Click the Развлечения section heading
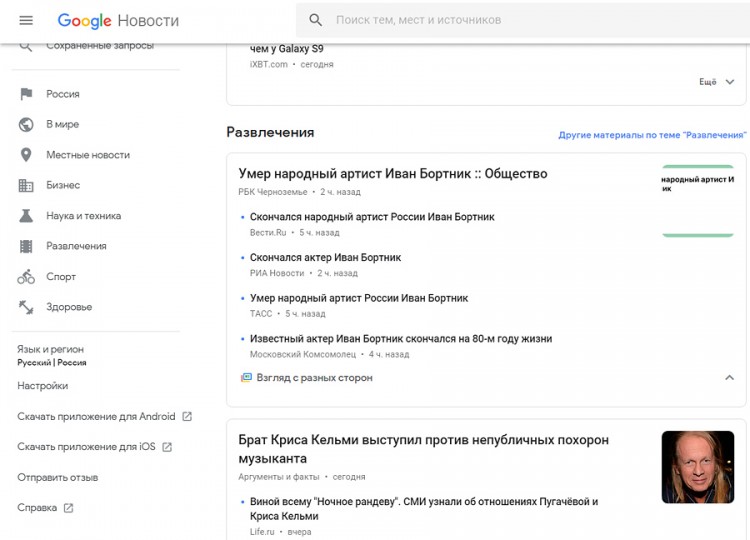 point(270,132)
